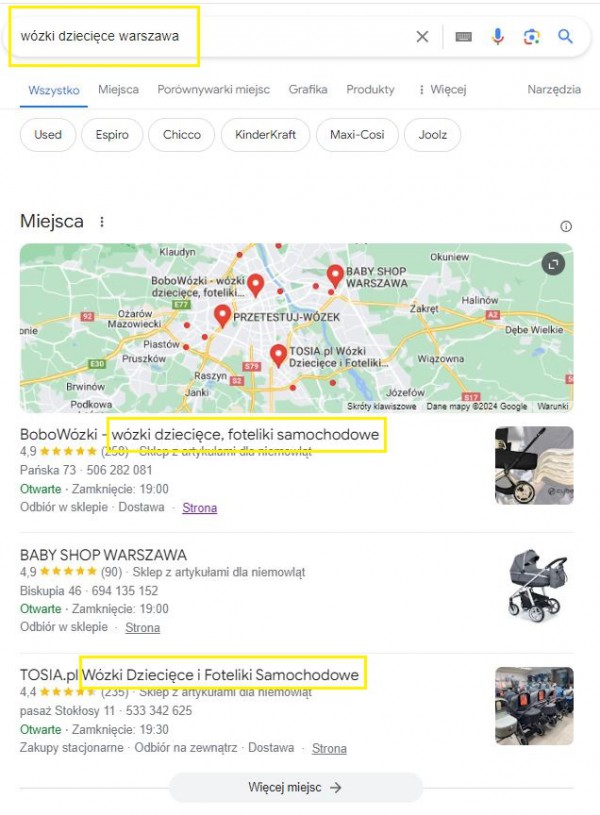This screenshot has width=600, height=815.
Task: Open the BoboWózki stroller photo thumbnail
Action: (x=534, y=465)
